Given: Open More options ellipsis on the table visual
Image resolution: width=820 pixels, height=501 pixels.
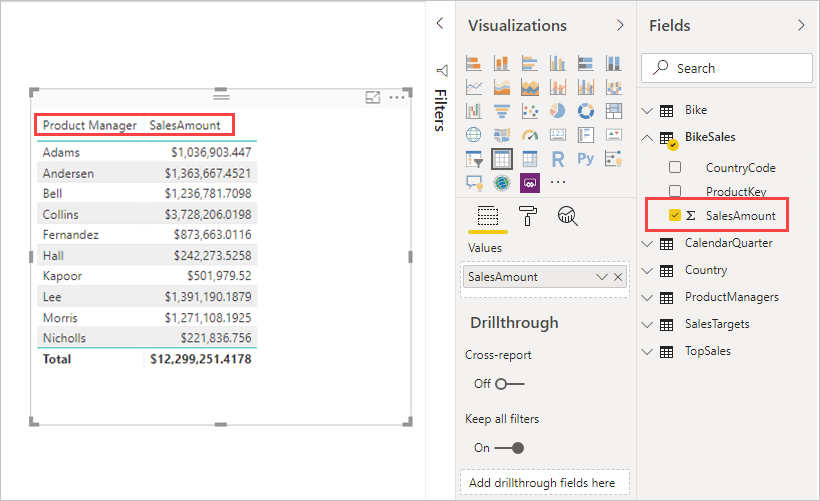Looking at the screenshot, I should (x=397, y=97).
